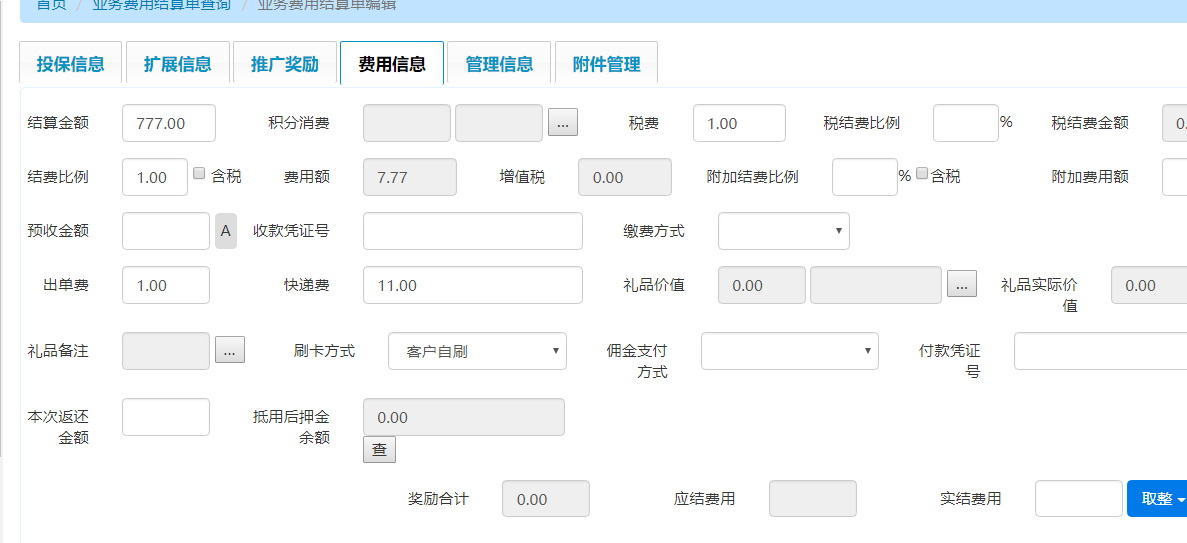Viewport: 1187px width, 543px height.
Task: Enable the 含税 checkbox beside 结费比例
Action: point(199,172)
